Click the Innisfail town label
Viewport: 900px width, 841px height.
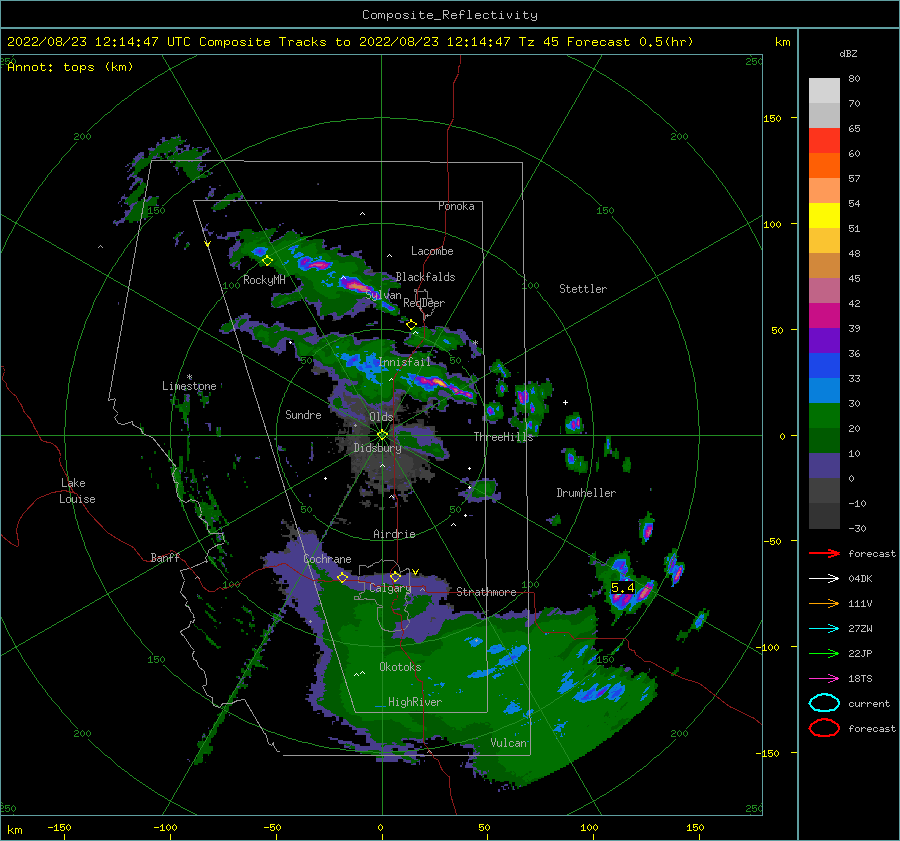pos(404,362)
